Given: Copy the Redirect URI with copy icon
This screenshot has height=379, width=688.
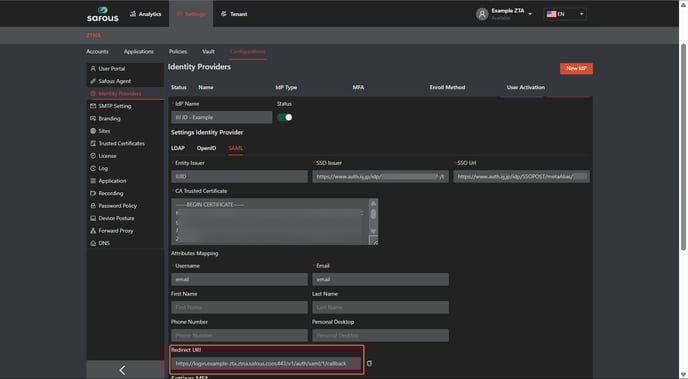Looking at the screenshot, I should (x=369, y=364).
